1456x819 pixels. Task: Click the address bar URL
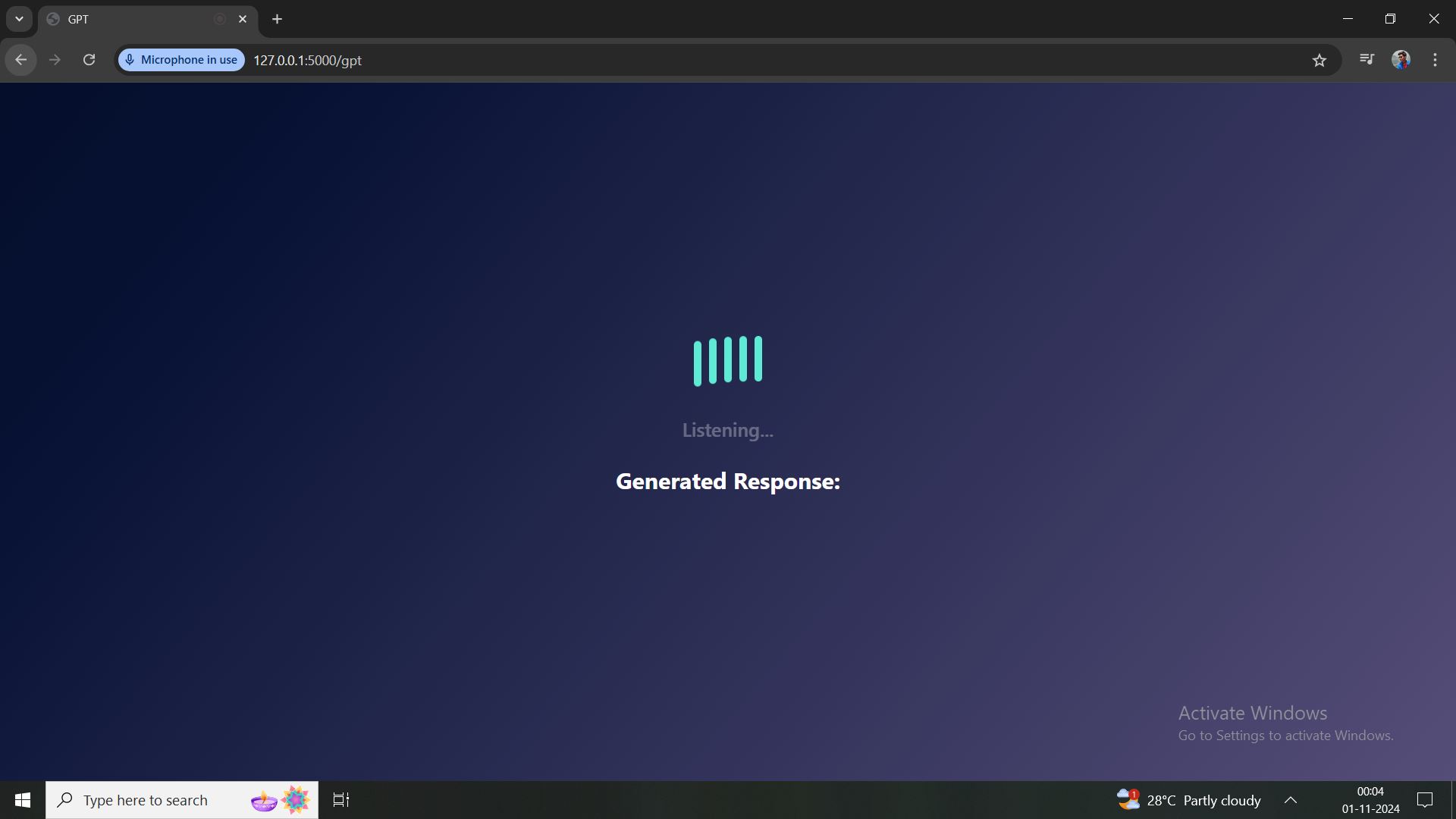pyautogui.click(x=307, y=61)
